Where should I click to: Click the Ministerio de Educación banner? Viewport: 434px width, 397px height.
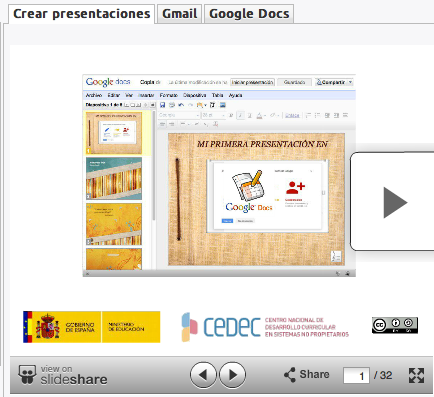[x=131, y=327]
